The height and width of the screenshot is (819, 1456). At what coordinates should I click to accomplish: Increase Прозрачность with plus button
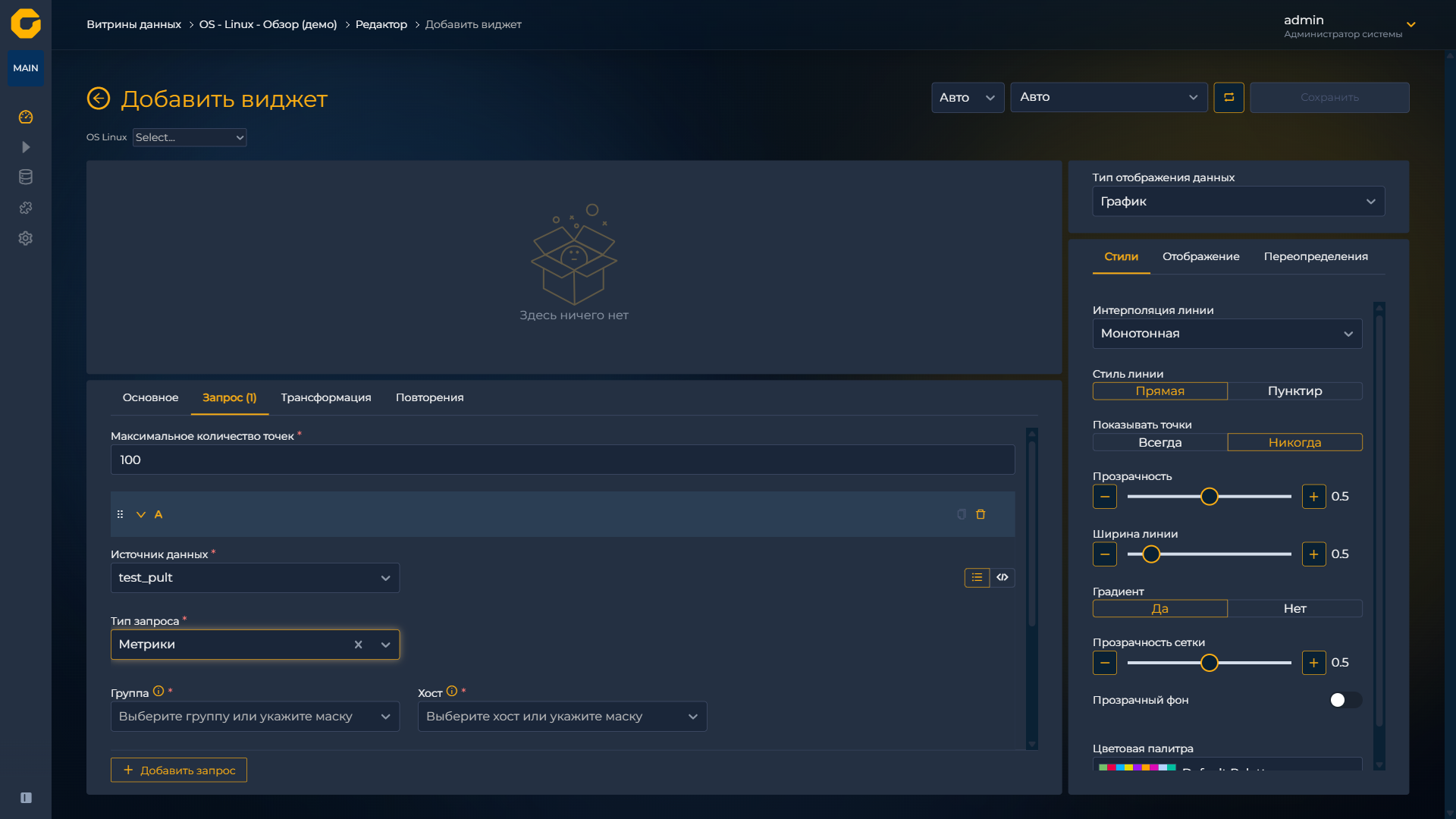point(1314,497)
